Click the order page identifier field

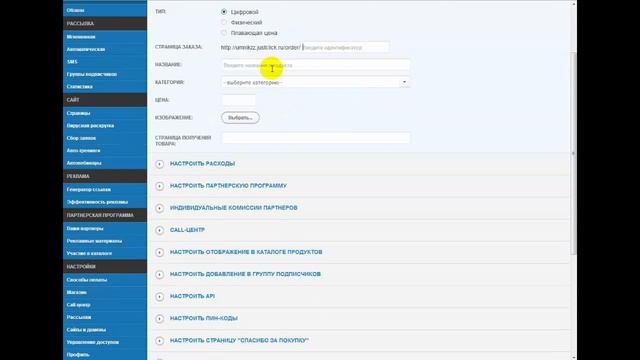pos(345,47)
